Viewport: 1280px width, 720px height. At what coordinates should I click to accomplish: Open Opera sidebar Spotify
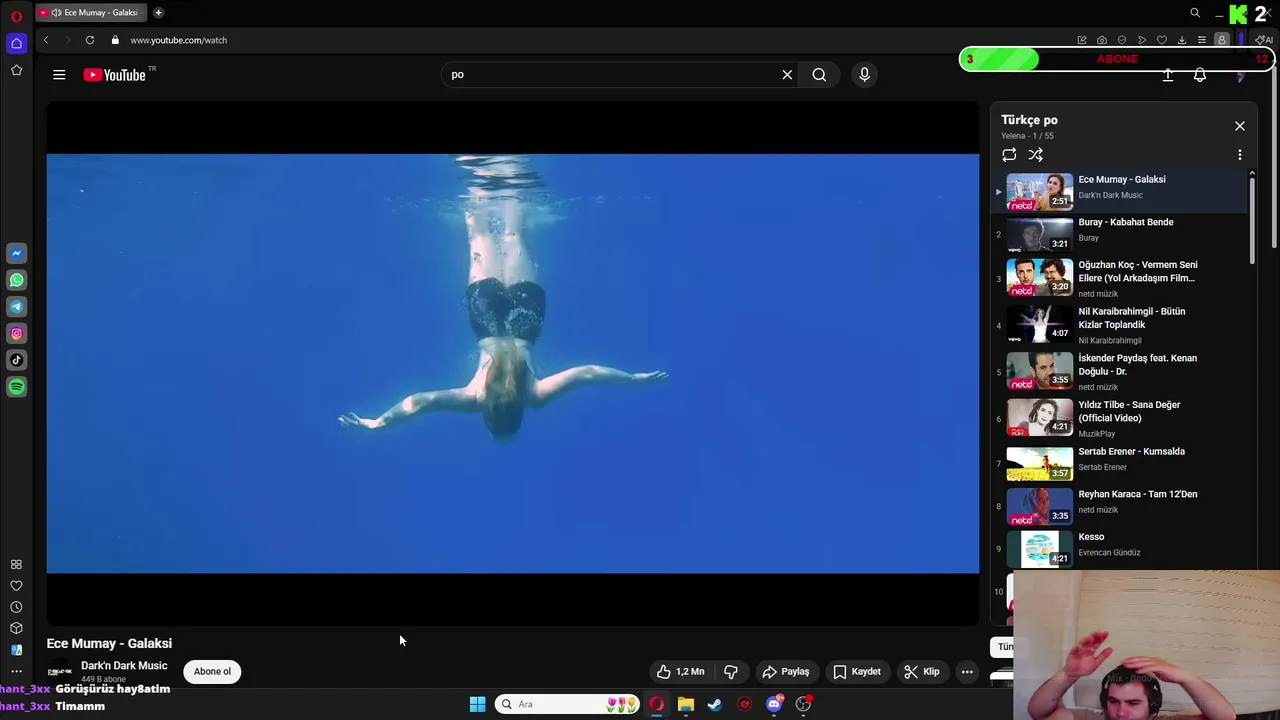point(17,386)
